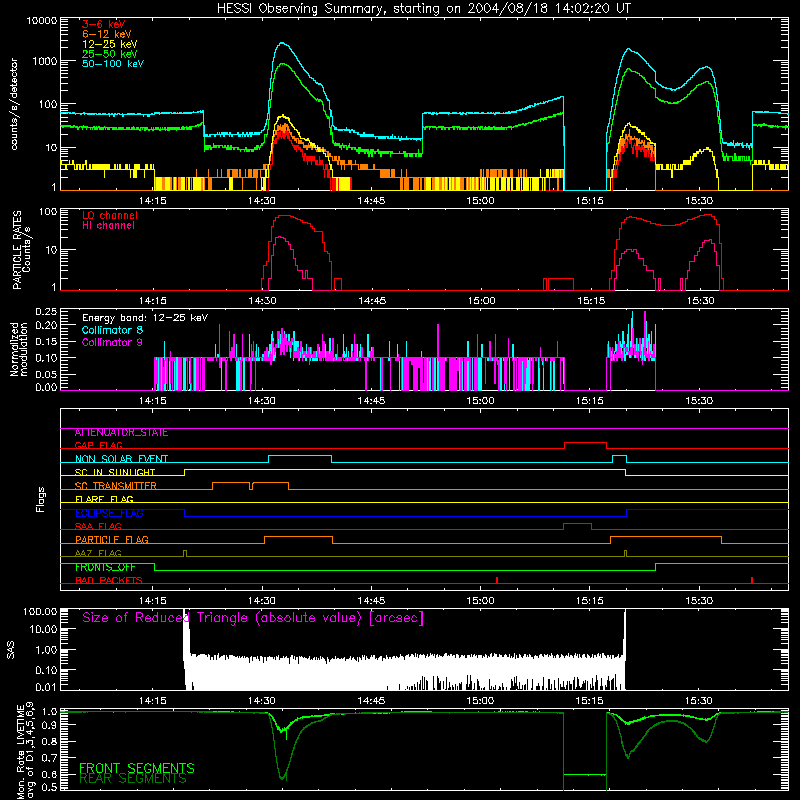Click the BAD_PACKETS flag label
Viewport: 800px width, 800px height.
coord(109,581)
